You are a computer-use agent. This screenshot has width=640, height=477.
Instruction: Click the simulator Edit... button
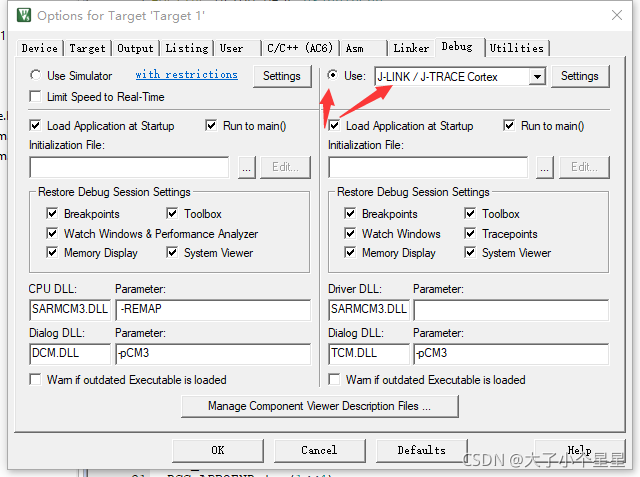click(x=285, y=167)
